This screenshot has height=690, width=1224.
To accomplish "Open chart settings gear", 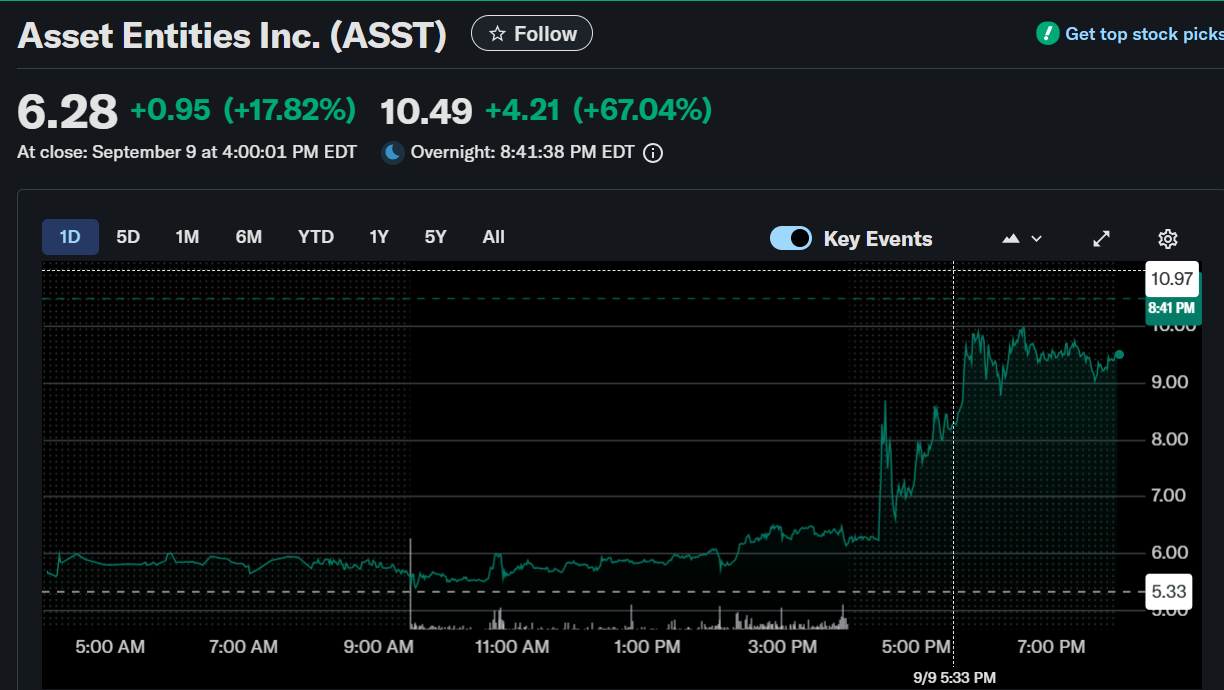I will (x=1167, y=239).
